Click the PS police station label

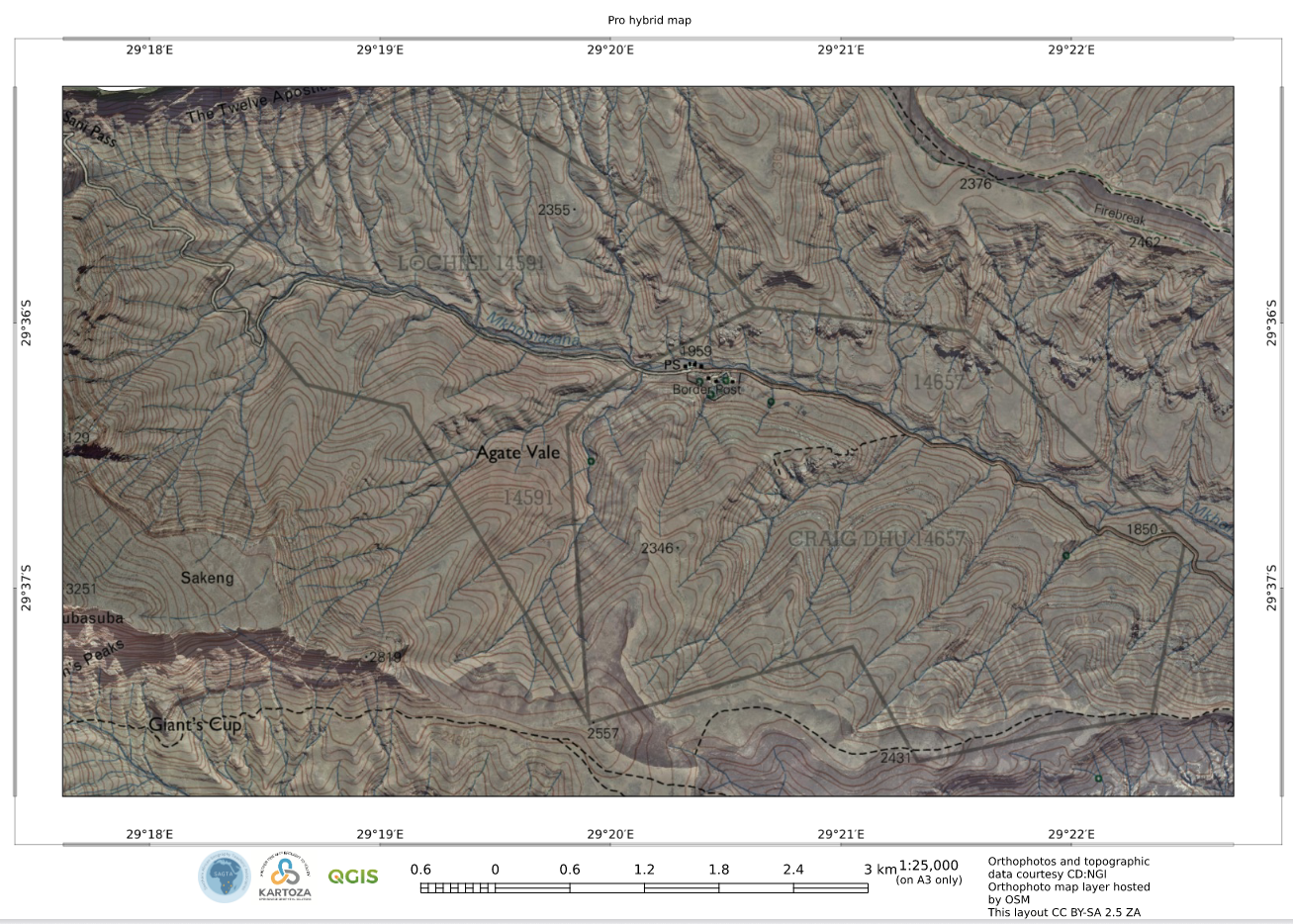[x=672, y=365]
